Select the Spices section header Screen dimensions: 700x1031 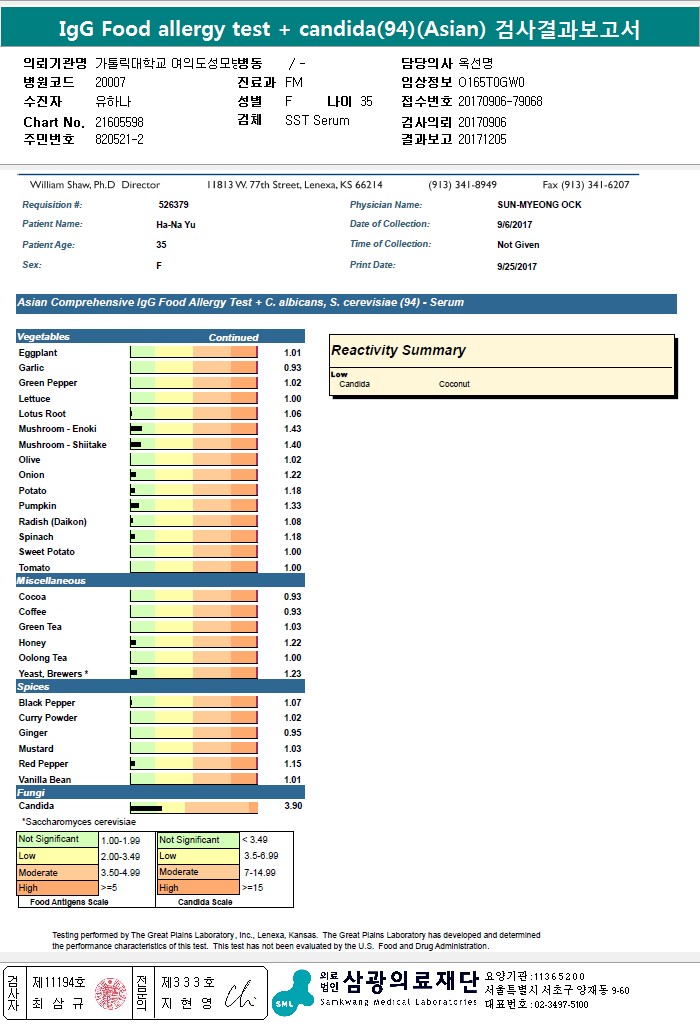(160, 687)
